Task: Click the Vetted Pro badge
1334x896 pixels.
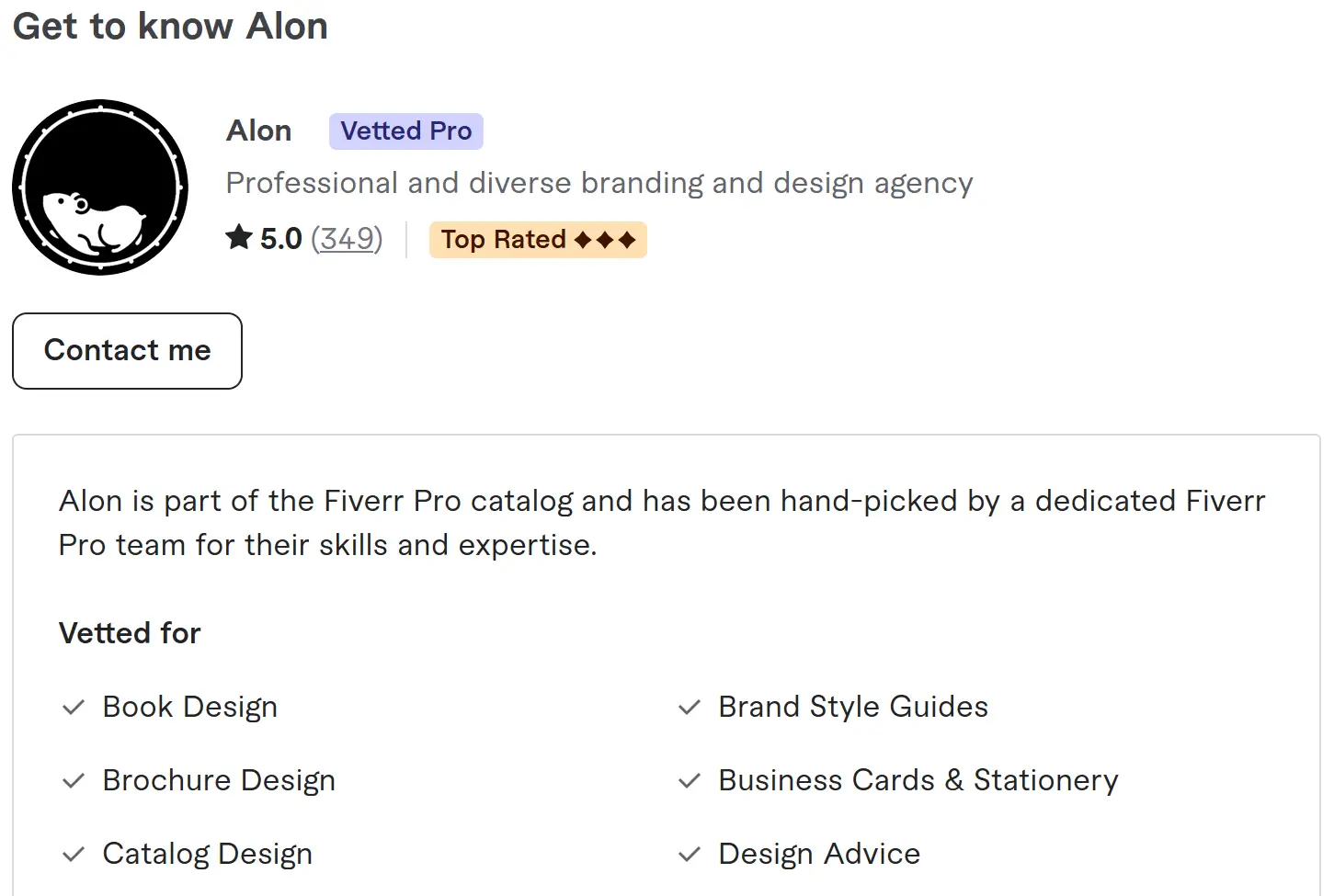Action: [x=405, y=131]
